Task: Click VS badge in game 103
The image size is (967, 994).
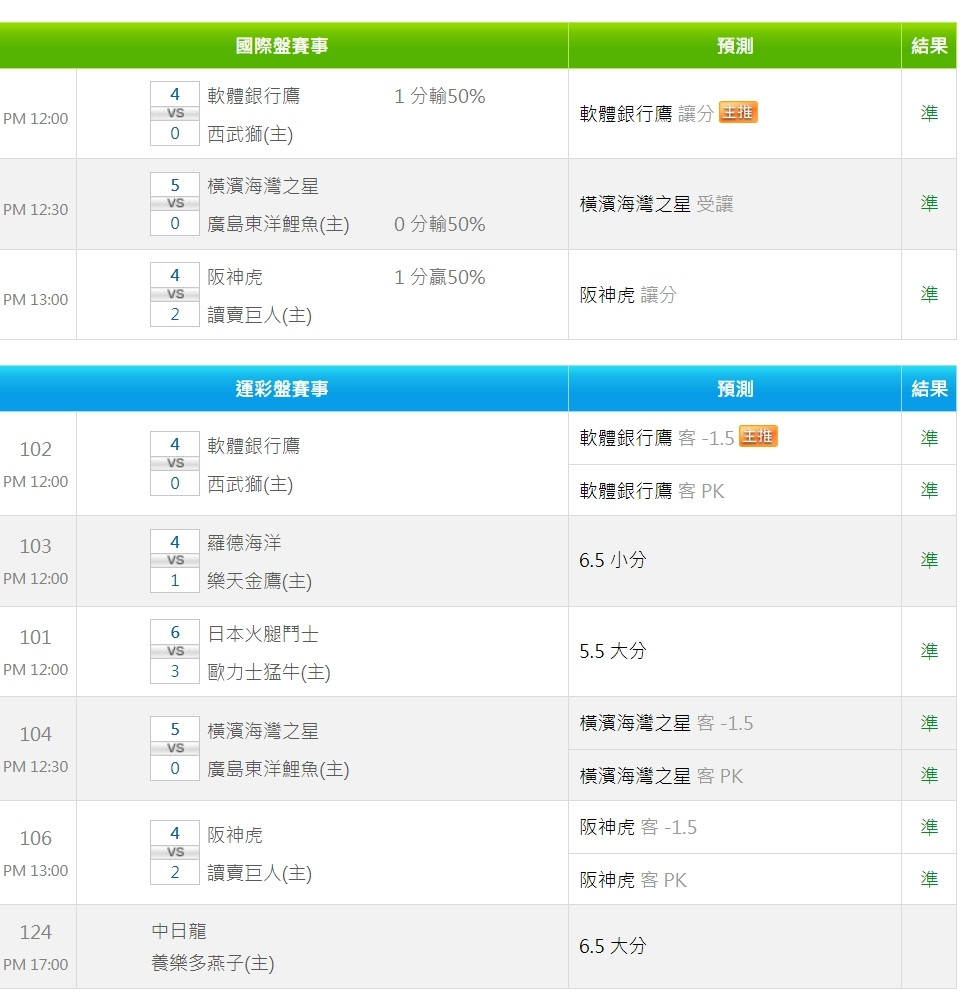Action: coord(175,560)
